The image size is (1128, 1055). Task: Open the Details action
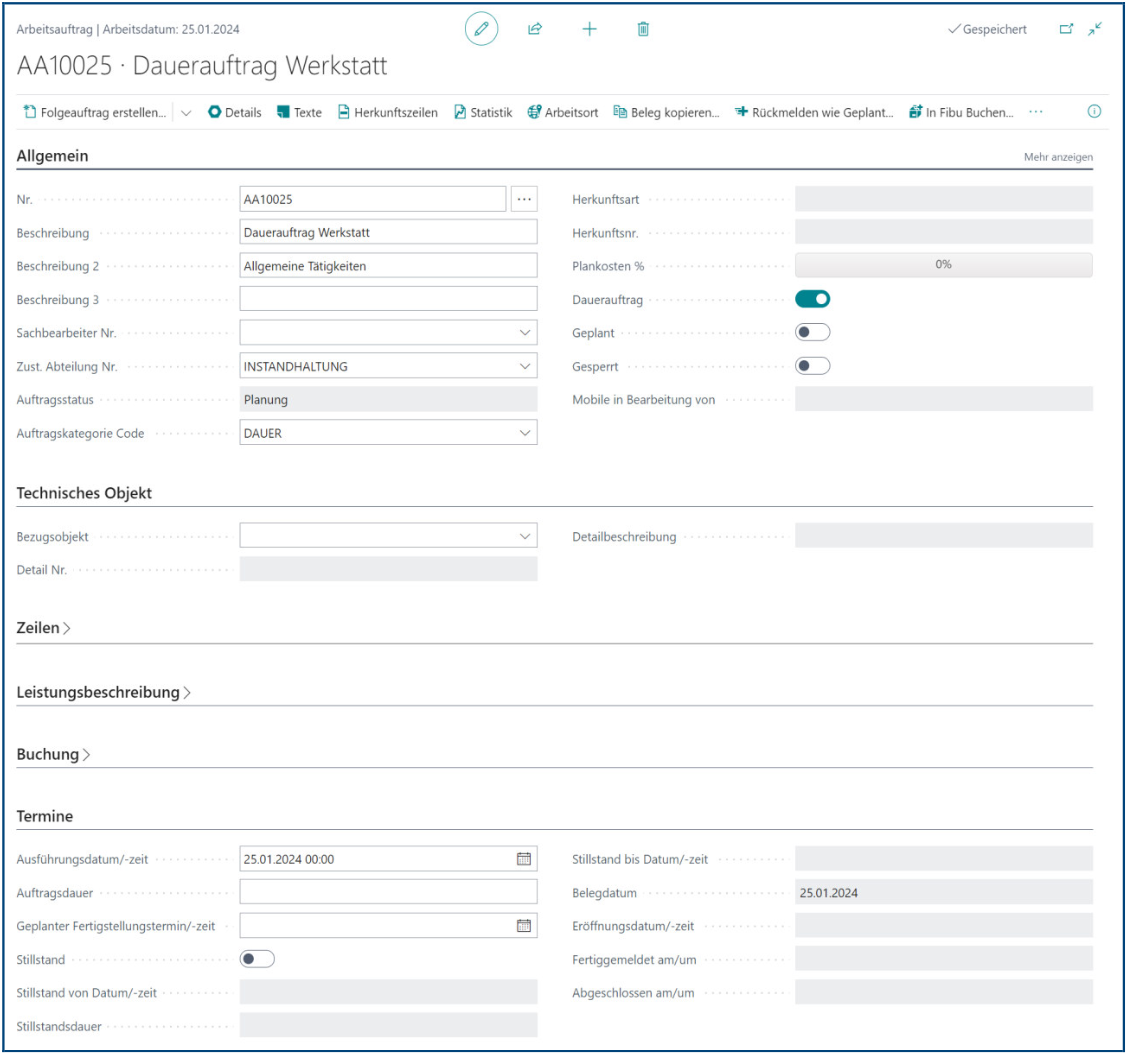(235, 112)
